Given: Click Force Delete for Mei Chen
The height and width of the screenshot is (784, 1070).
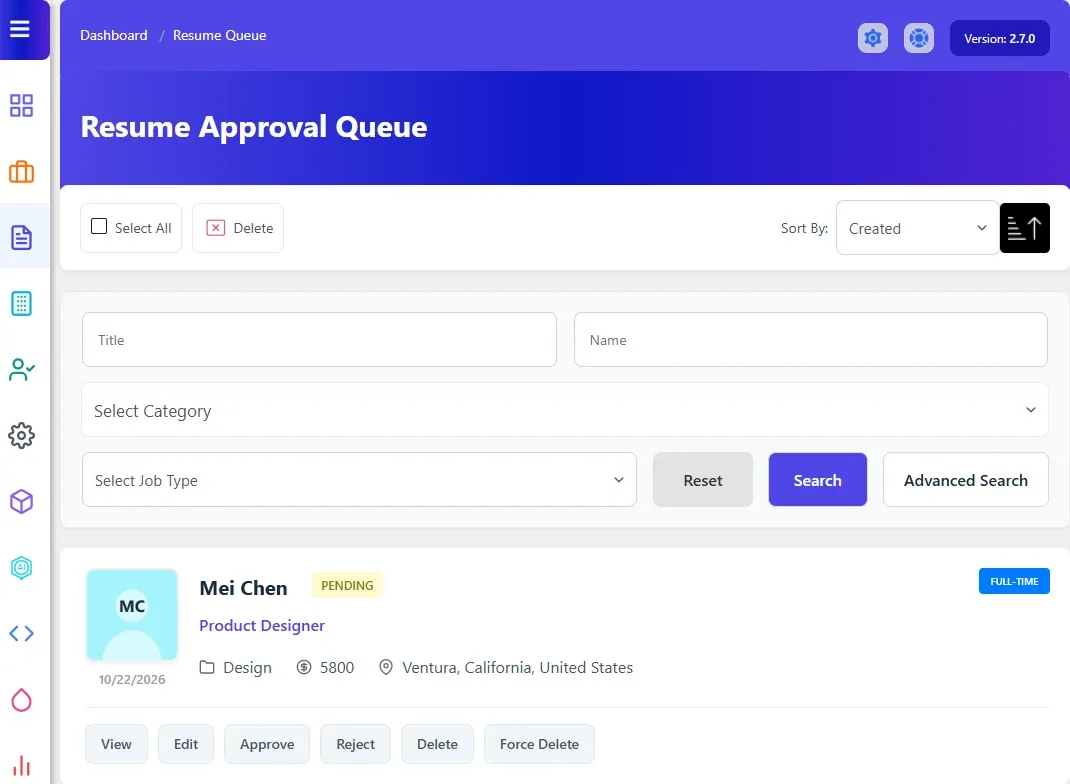Looking at the screenshot, I should [x=539, y=744].
